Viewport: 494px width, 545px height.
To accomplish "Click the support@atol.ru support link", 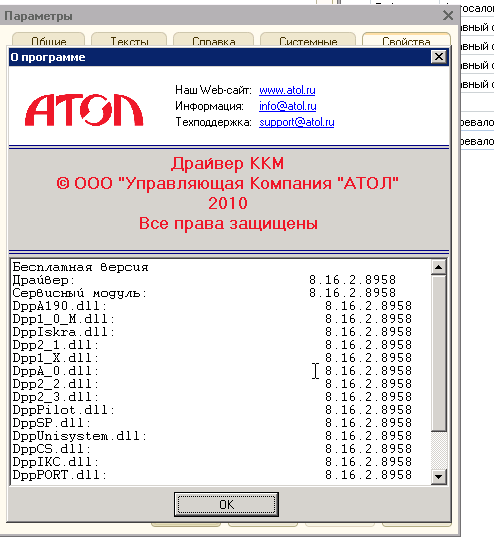I will 297,122.
